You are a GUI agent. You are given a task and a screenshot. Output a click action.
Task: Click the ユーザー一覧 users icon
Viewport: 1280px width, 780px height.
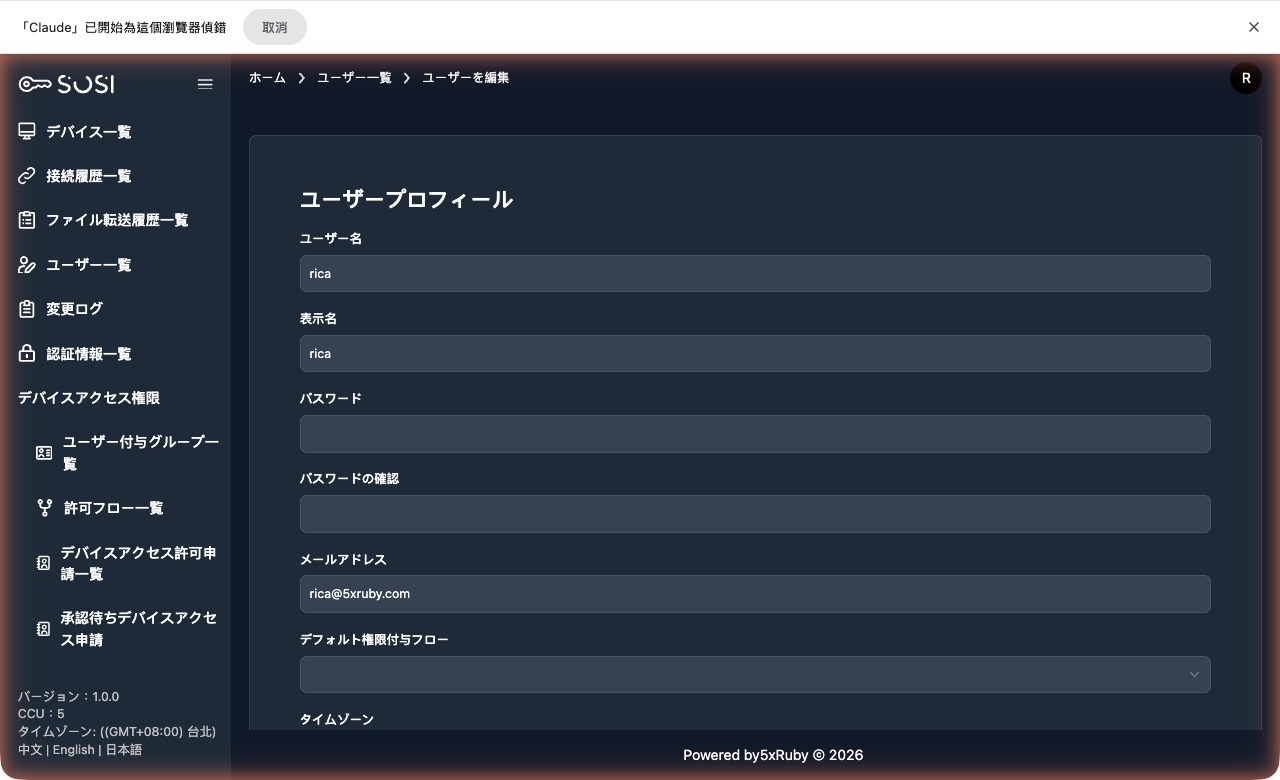26,265
